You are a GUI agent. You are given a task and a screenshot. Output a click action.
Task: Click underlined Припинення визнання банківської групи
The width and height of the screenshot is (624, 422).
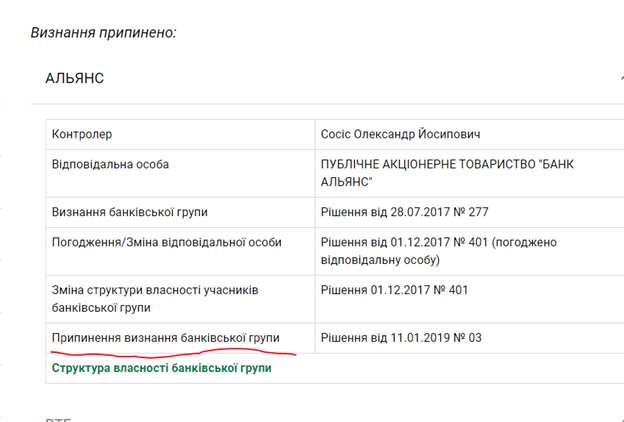165,338
